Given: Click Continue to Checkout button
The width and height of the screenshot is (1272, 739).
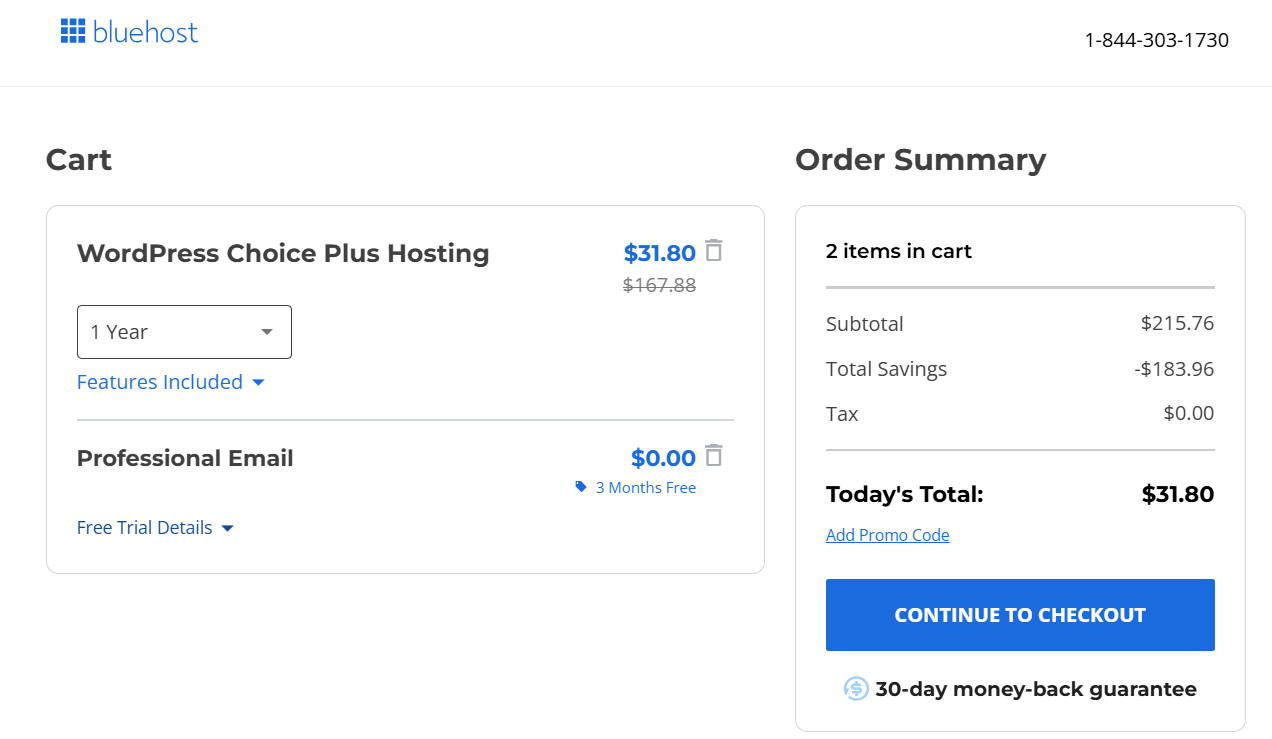Looking at the screenshot, I should [1020, 615].
